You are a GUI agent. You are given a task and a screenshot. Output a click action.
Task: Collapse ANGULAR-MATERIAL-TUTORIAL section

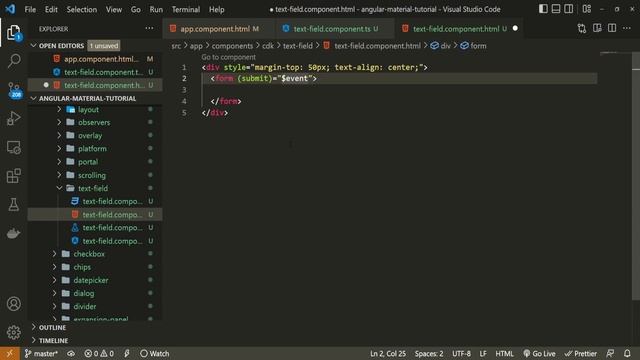[33, 98]
